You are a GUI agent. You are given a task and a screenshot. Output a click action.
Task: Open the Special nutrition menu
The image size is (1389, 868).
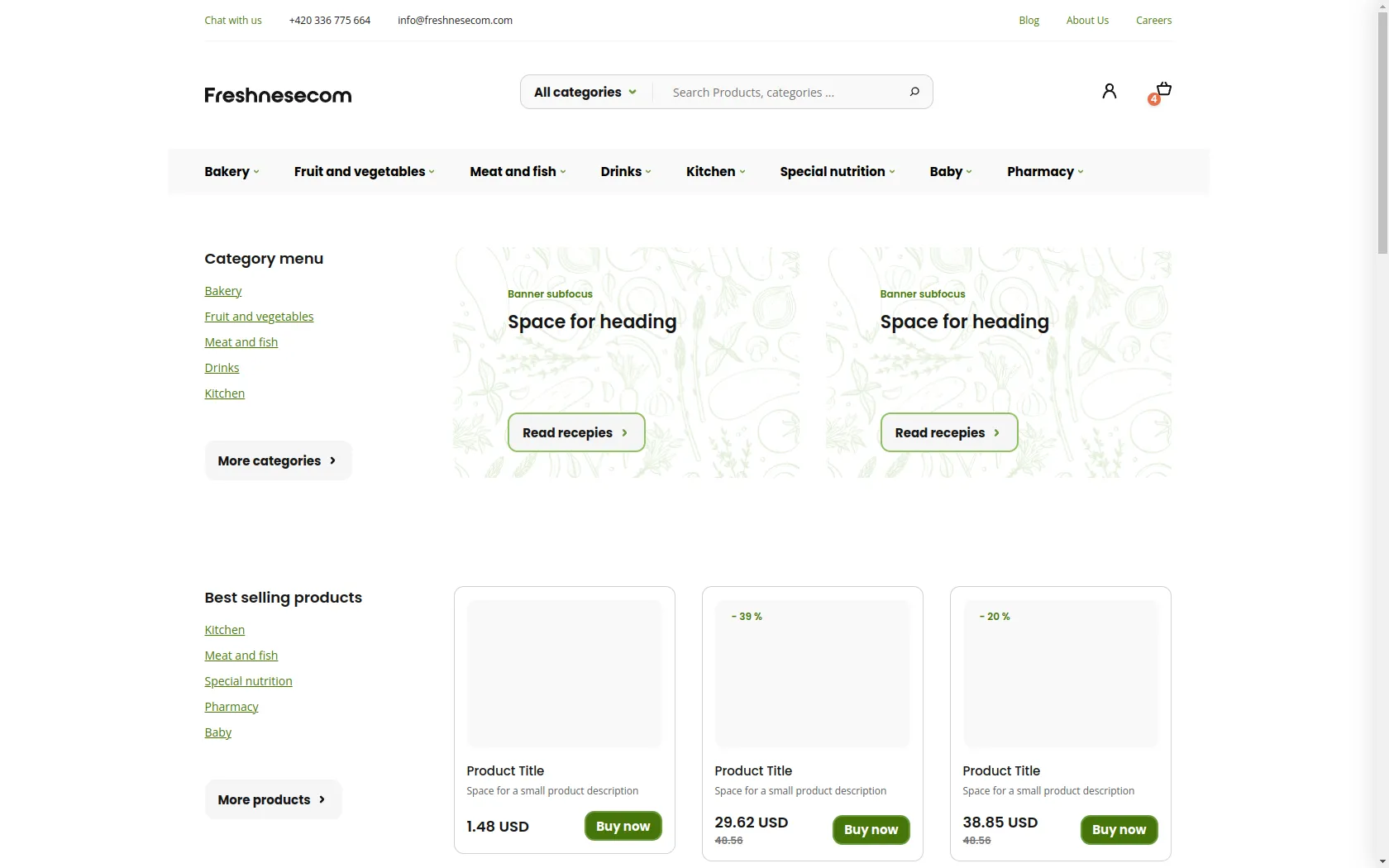(837, 172)
